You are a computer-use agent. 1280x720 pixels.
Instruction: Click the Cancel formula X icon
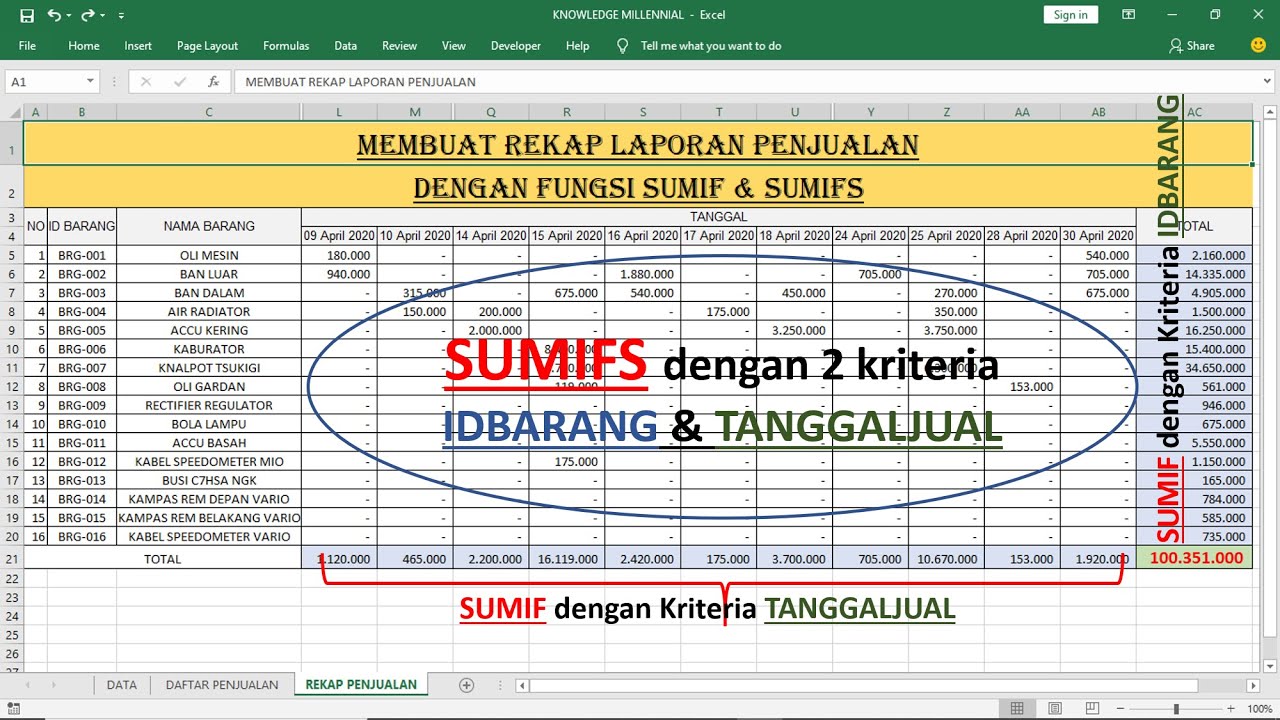(145, 82)
